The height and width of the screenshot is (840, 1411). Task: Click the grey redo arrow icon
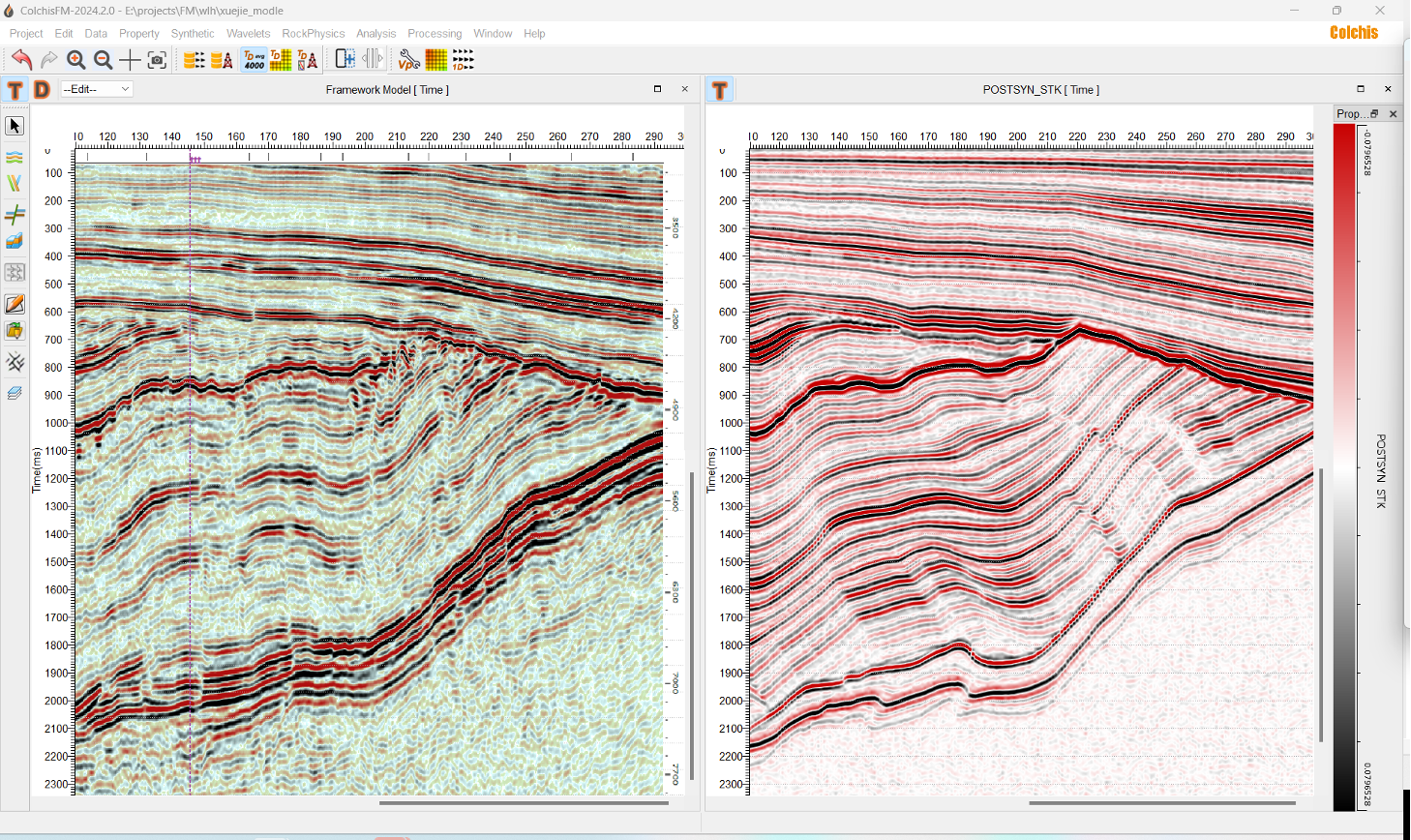point(48,60)
